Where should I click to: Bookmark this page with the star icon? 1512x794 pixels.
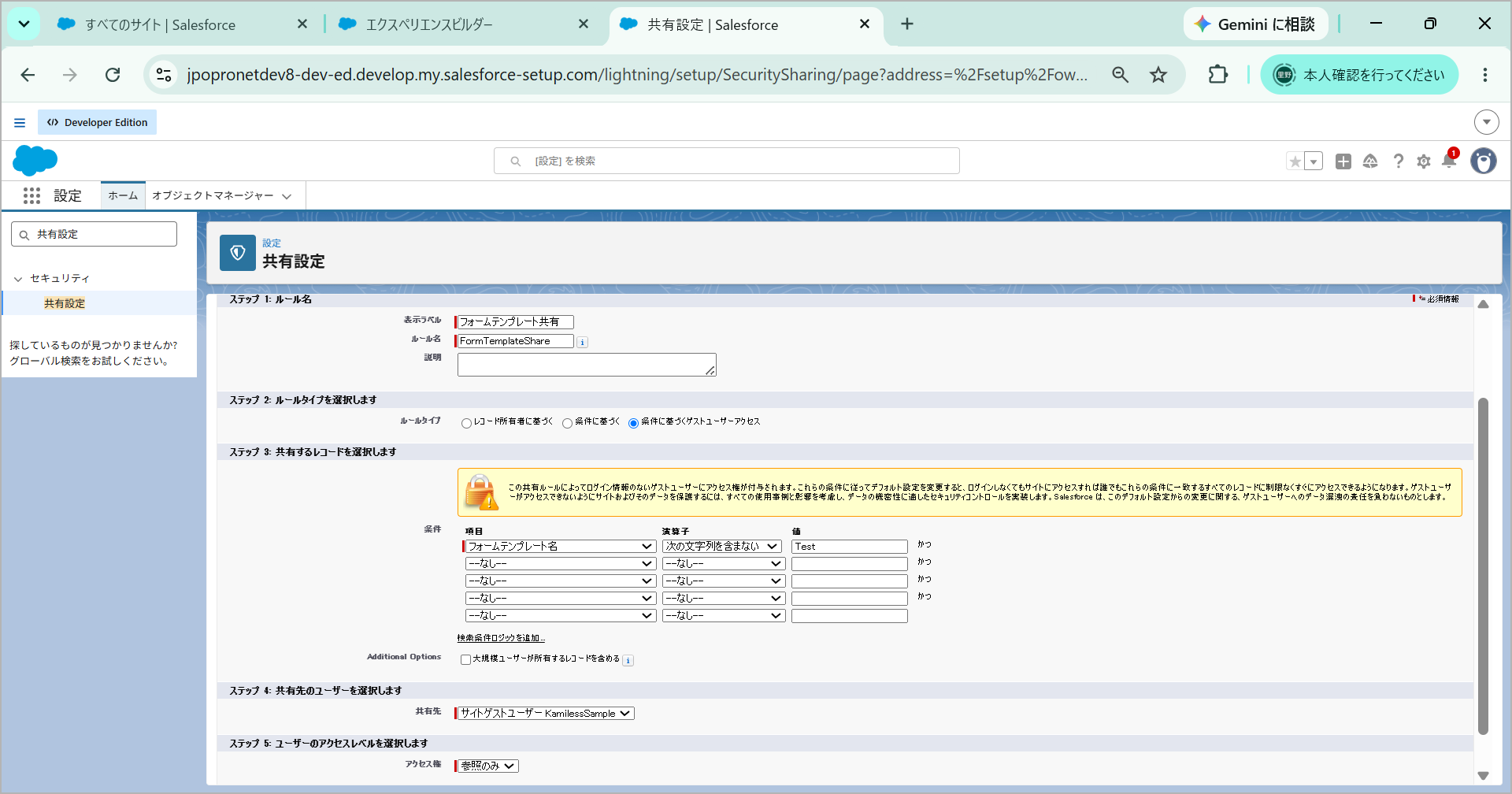click(x=1158, y=75)
